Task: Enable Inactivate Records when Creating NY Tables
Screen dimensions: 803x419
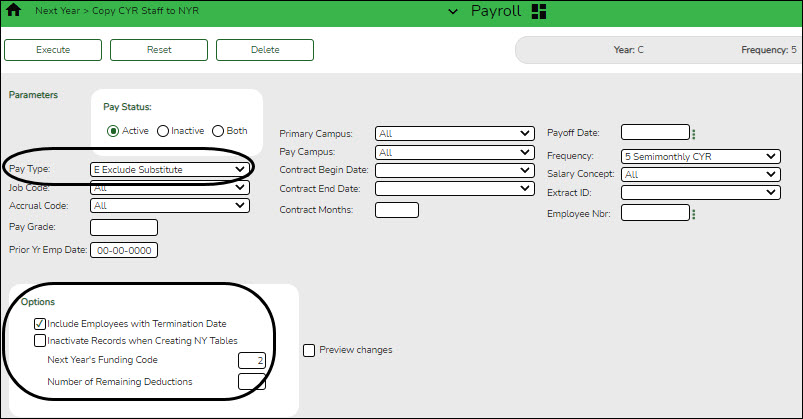Action: point(40,341)
